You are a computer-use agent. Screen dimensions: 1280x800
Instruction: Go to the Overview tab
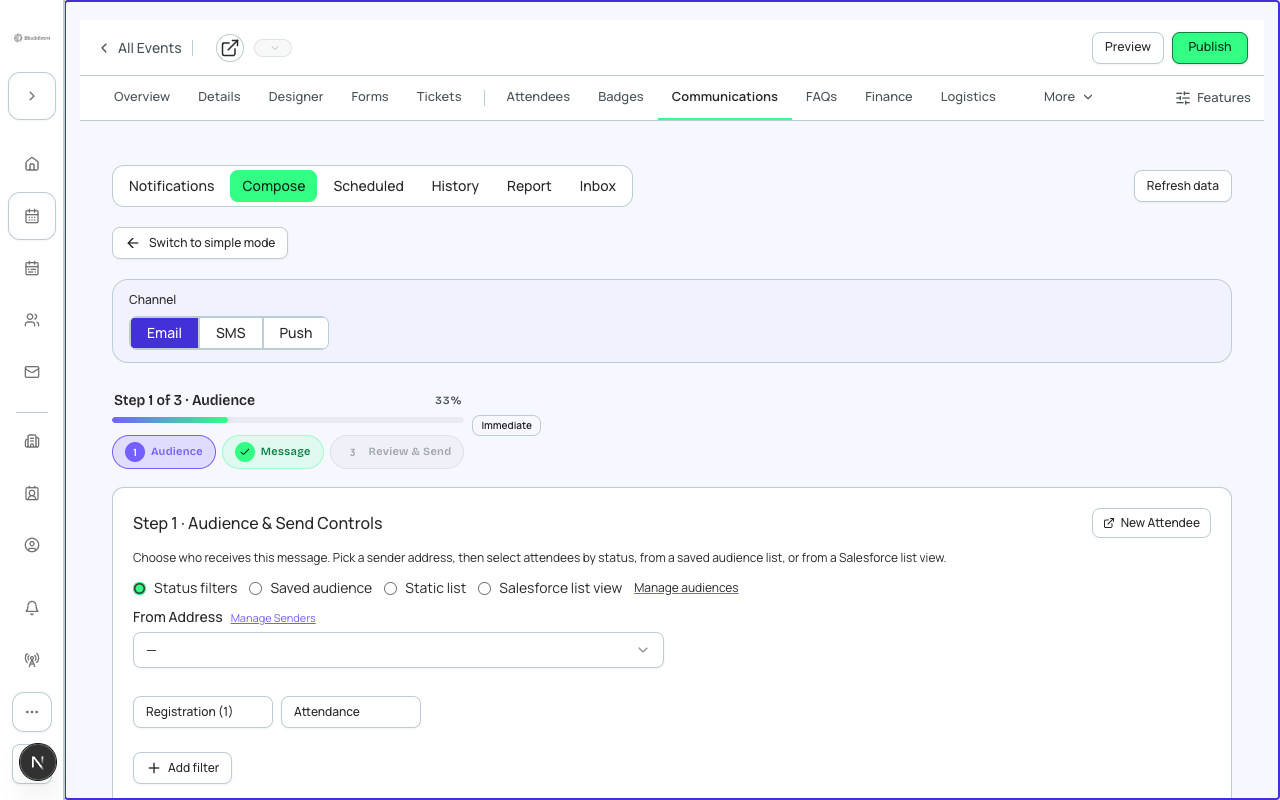[142, 97]
